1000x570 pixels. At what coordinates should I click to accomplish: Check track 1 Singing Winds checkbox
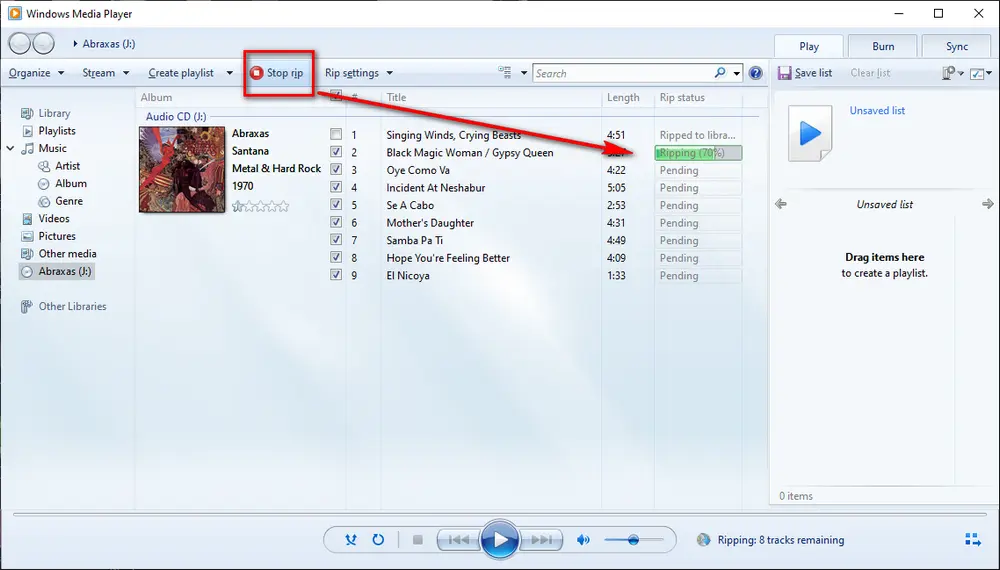pyautogui.click(x=336, y=135)
